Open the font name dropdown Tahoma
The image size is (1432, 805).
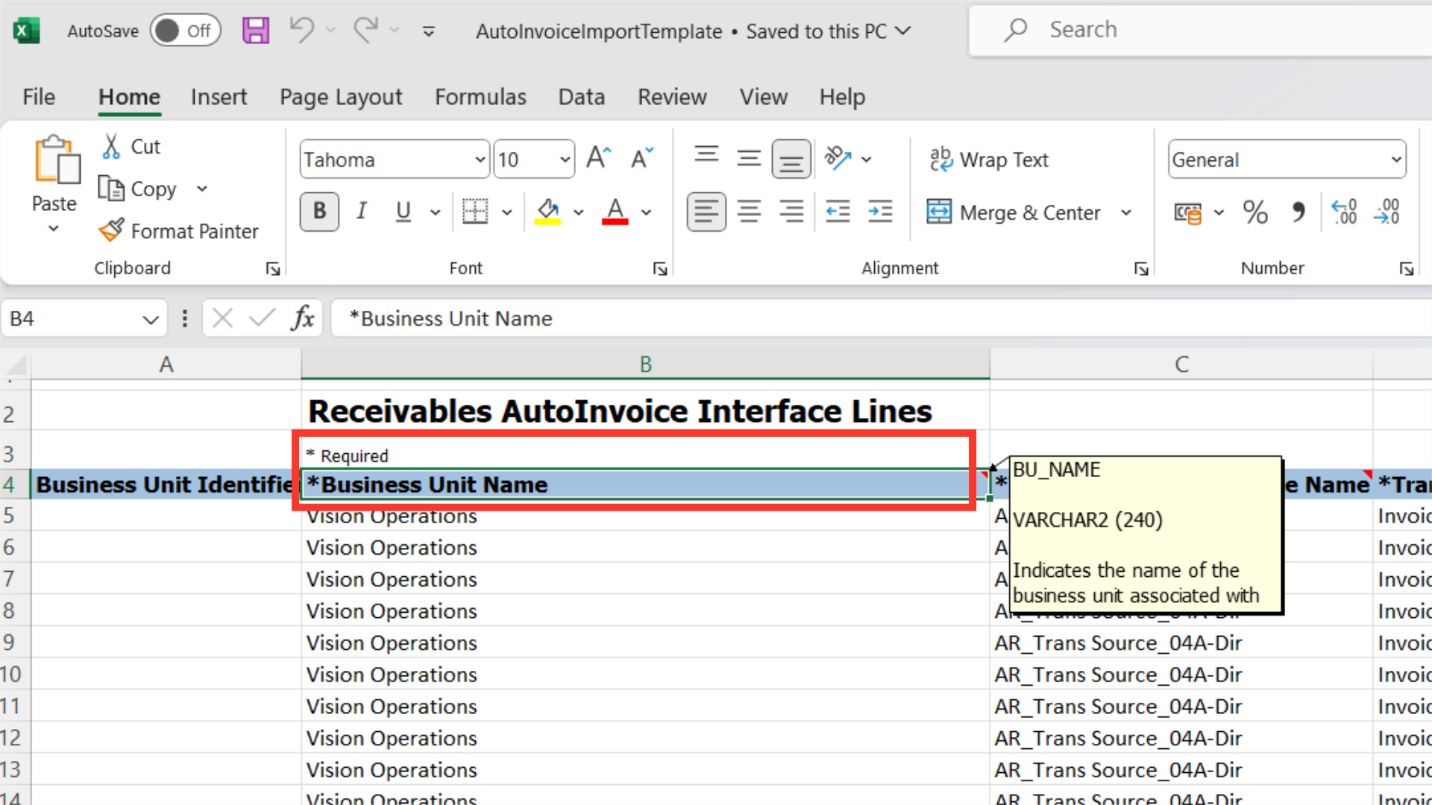[480, 160]
